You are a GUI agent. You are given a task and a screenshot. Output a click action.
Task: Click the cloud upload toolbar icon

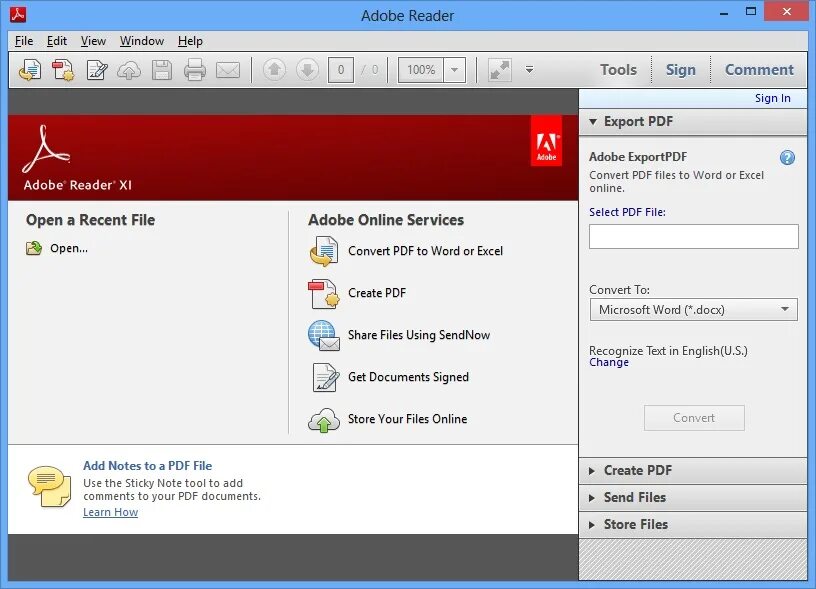(129, 70)
